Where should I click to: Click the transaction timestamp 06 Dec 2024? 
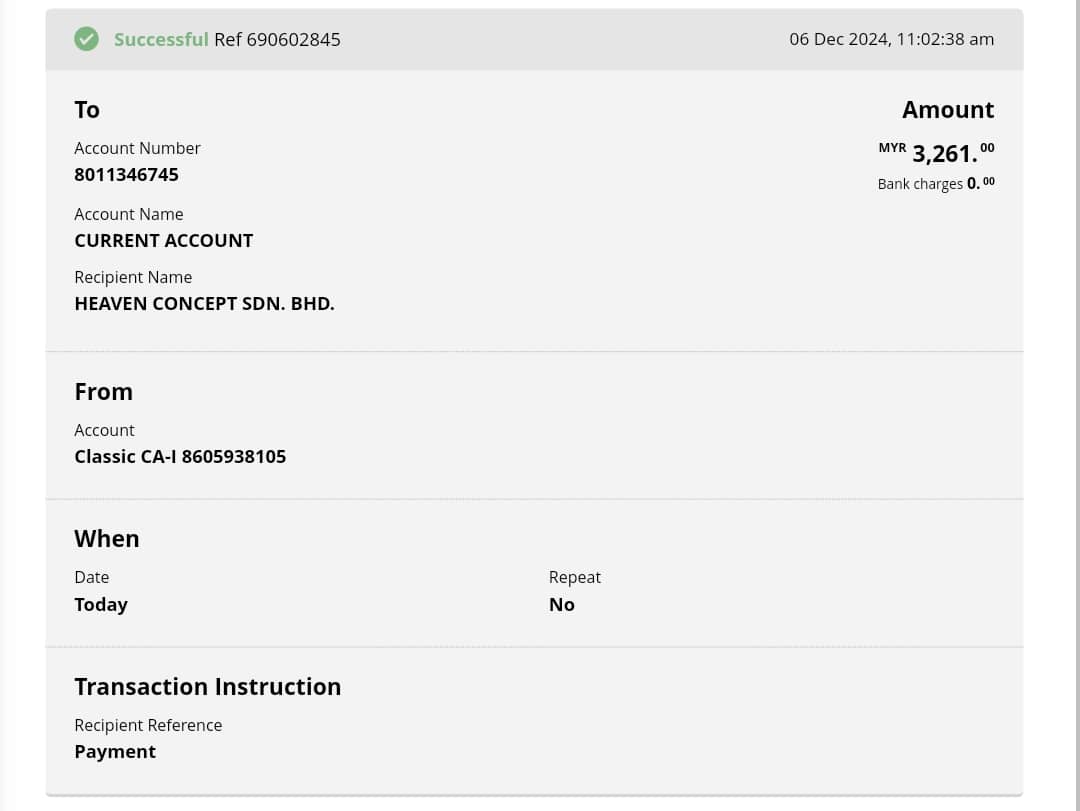[x=891, y=39]
